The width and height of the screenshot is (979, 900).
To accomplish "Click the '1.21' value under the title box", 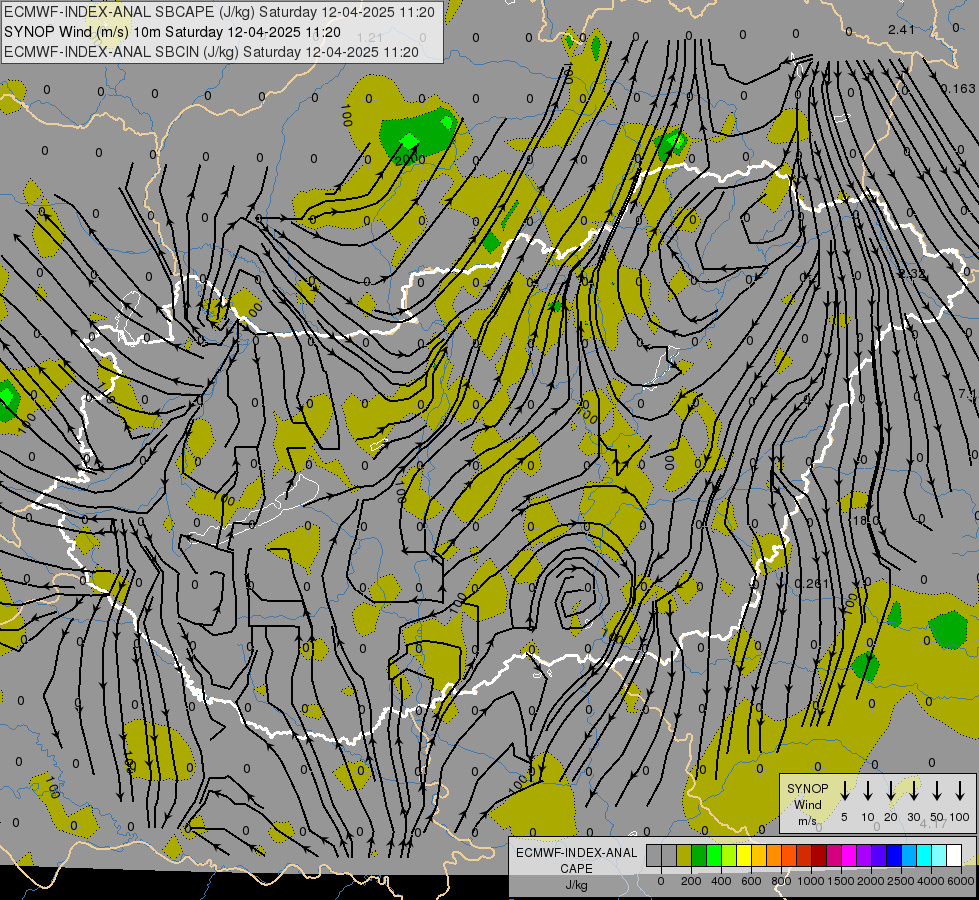I will coord(370,38).
